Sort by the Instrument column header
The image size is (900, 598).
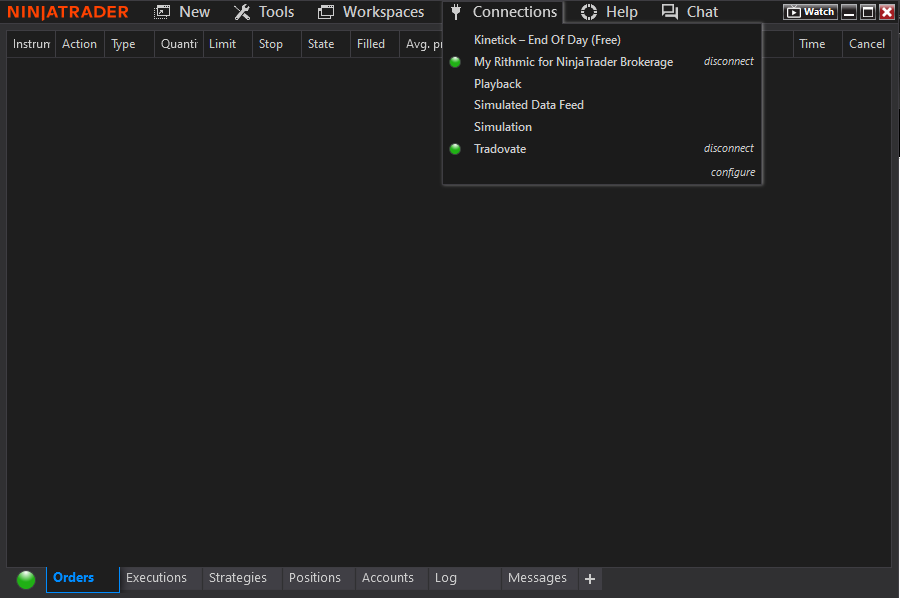[31, 44]
